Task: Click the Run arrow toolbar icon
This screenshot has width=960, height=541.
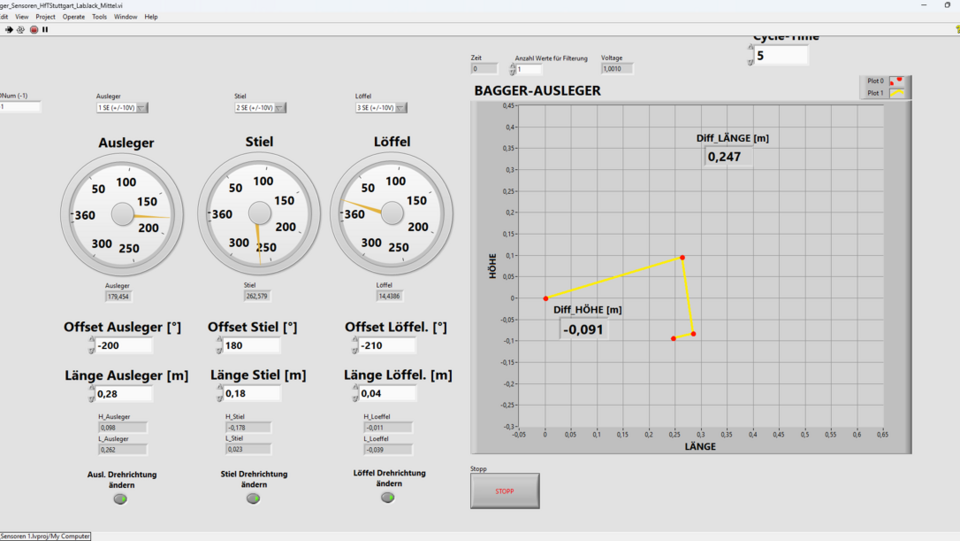Action: click(x=9, y=29)
